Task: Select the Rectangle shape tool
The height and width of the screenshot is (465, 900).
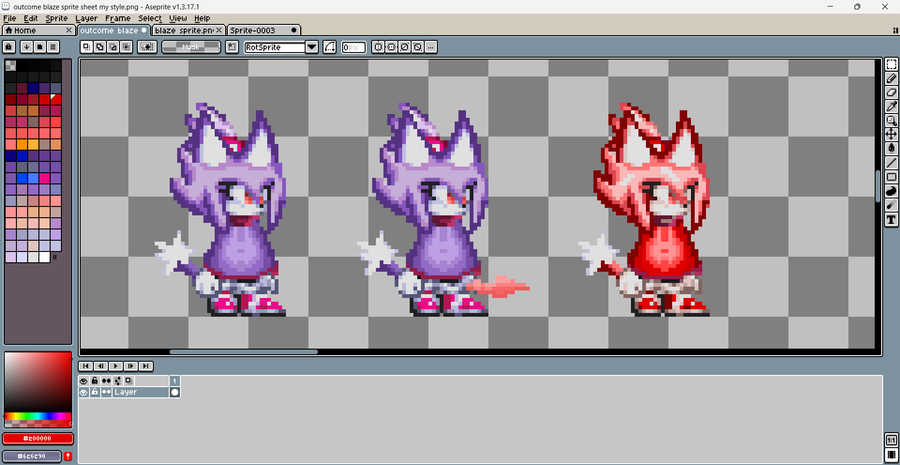Action: [891, 177]
